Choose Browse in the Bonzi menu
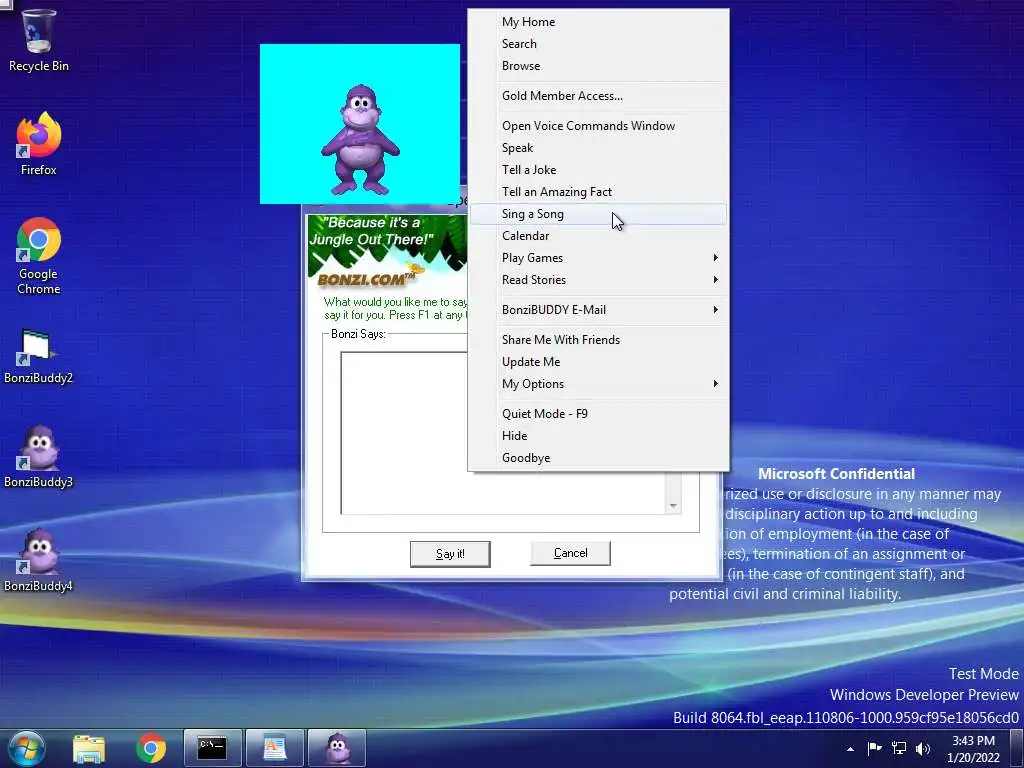Screen dimensions: 1024x768 (x=598, y=66)
